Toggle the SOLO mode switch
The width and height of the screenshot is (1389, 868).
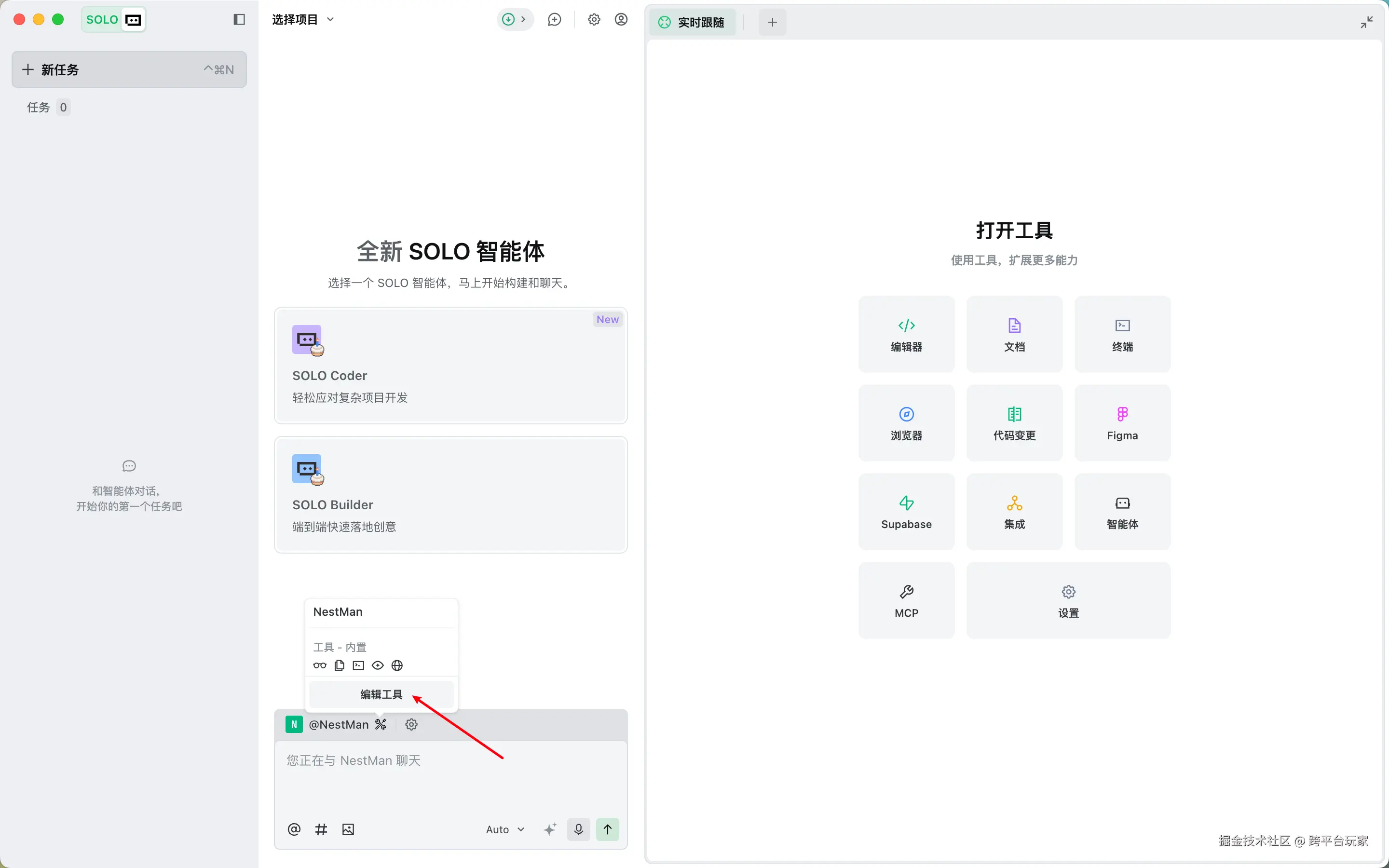click(x=114, y=19)
